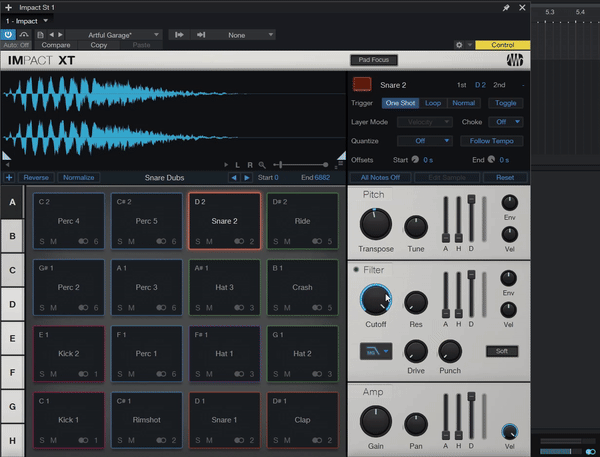Toggle the plugin power bypass button
This screenshot has height=457, width=600.
pos(8,35)
